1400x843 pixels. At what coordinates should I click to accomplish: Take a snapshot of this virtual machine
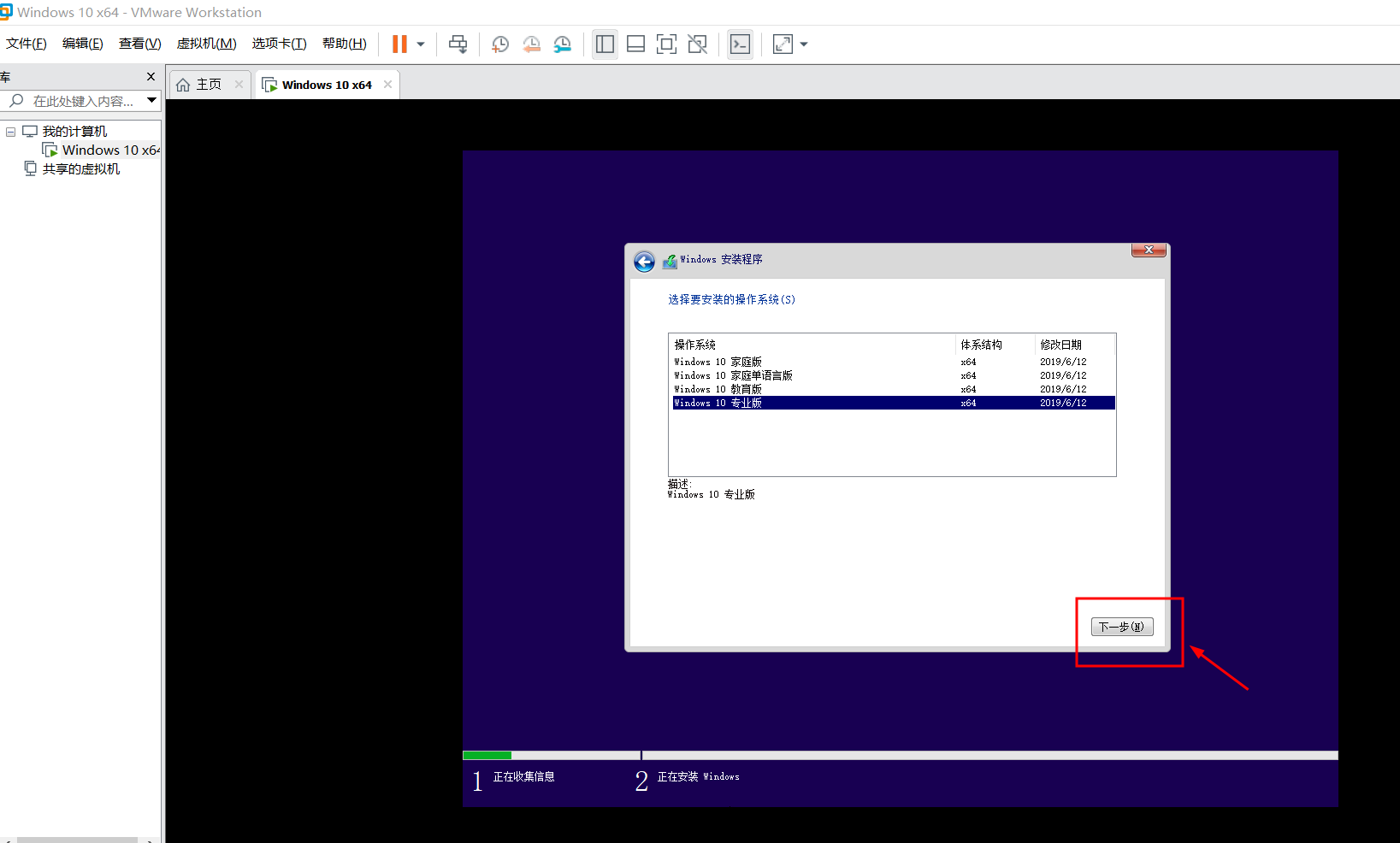[x=500, y=44]
